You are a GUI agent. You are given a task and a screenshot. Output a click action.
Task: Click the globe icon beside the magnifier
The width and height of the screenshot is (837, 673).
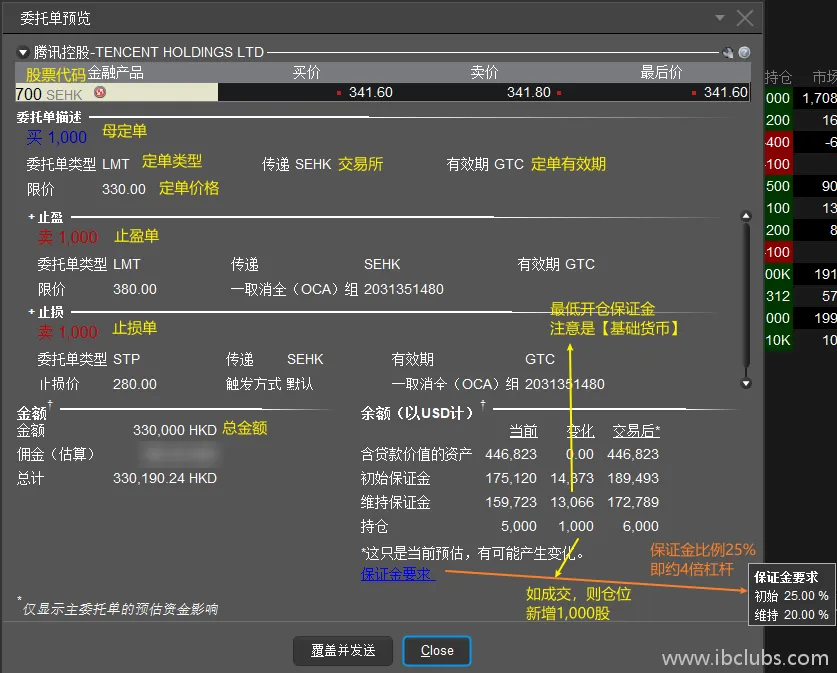click(744, 52)
